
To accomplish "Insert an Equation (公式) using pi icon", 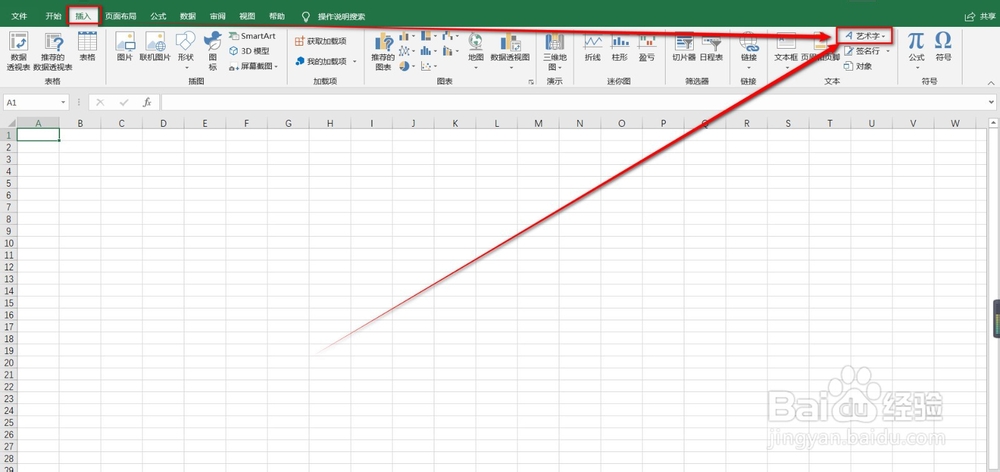I will point(916,50).
